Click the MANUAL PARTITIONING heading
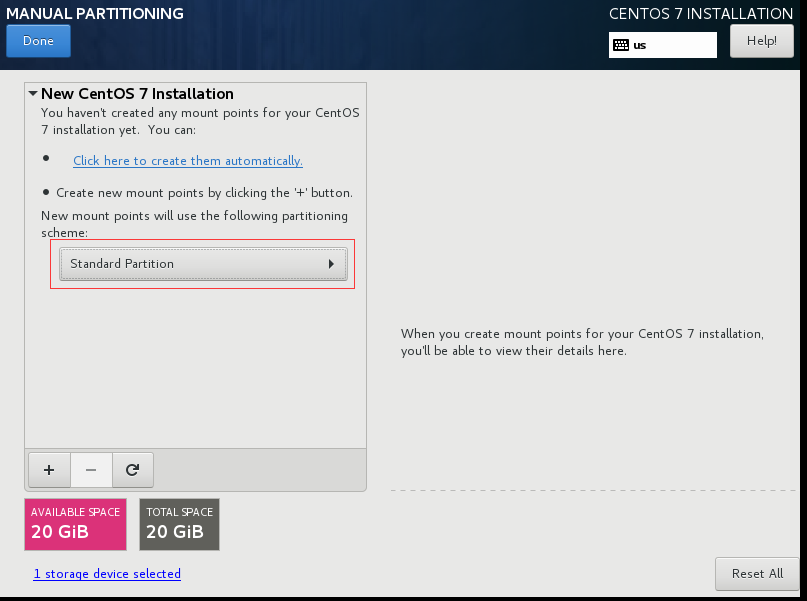The height and width of the screenshot is (601, 807). pyautogui.click(x=95, y=13)
